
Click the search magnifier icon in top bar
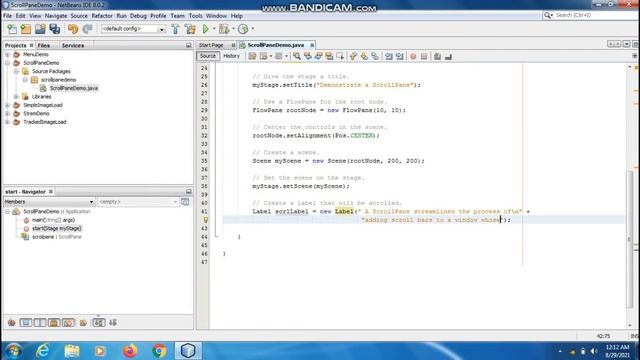[548, 15]
